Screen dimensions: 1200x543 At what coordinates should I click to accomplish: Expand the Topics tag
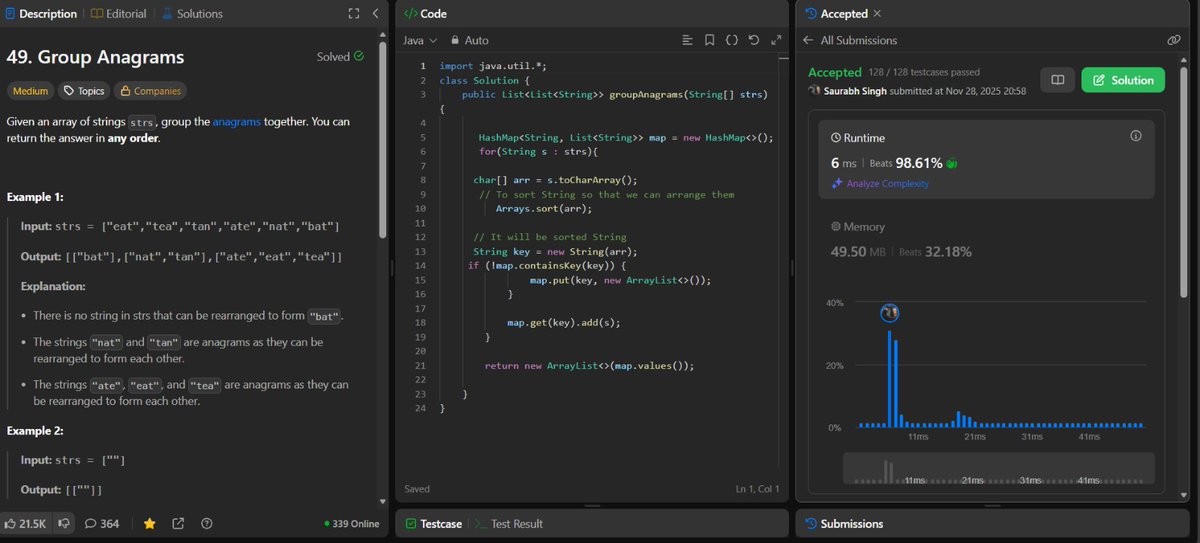(84, 91)
